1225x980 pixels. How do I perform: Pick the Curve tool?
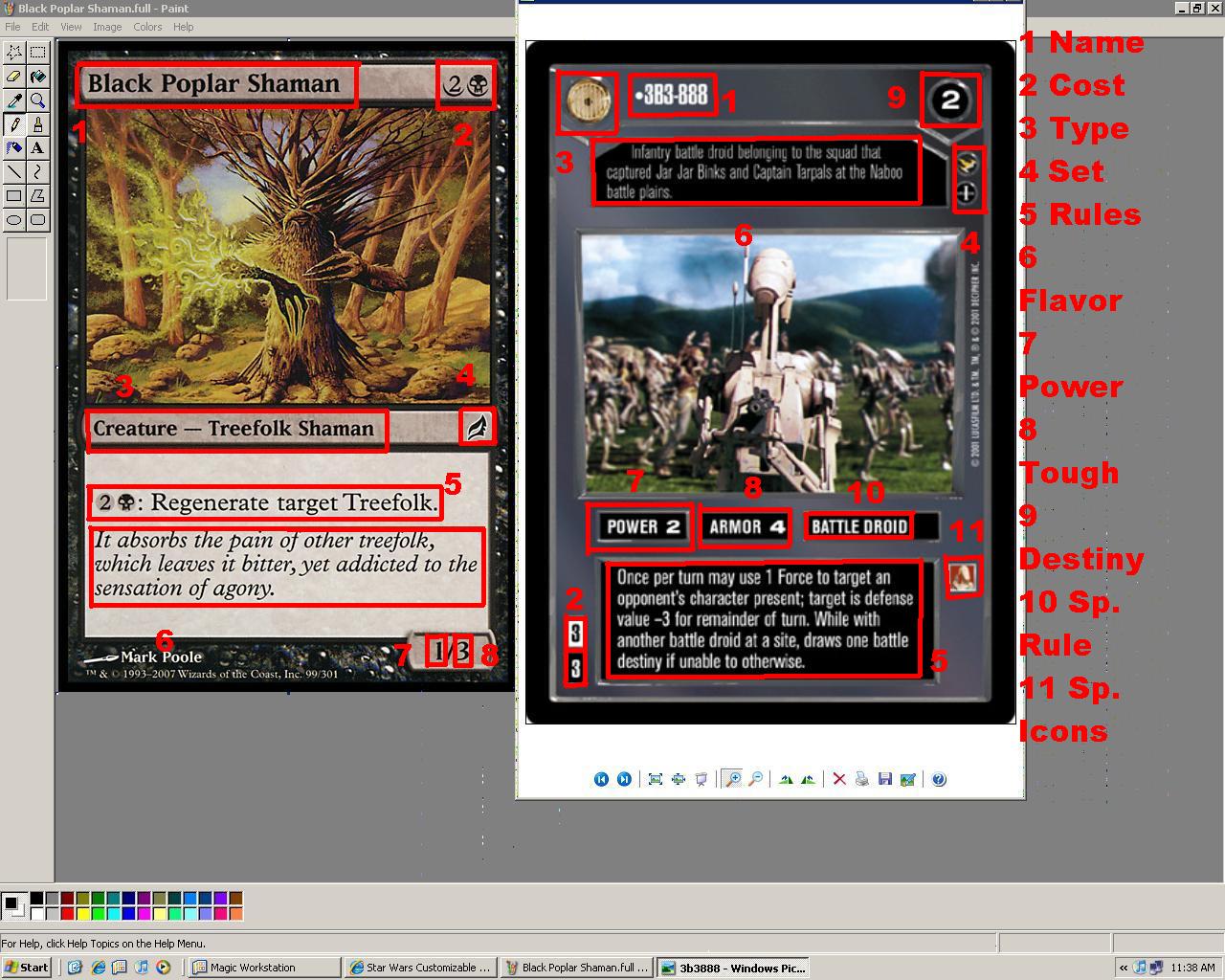(x=37, y=171)
